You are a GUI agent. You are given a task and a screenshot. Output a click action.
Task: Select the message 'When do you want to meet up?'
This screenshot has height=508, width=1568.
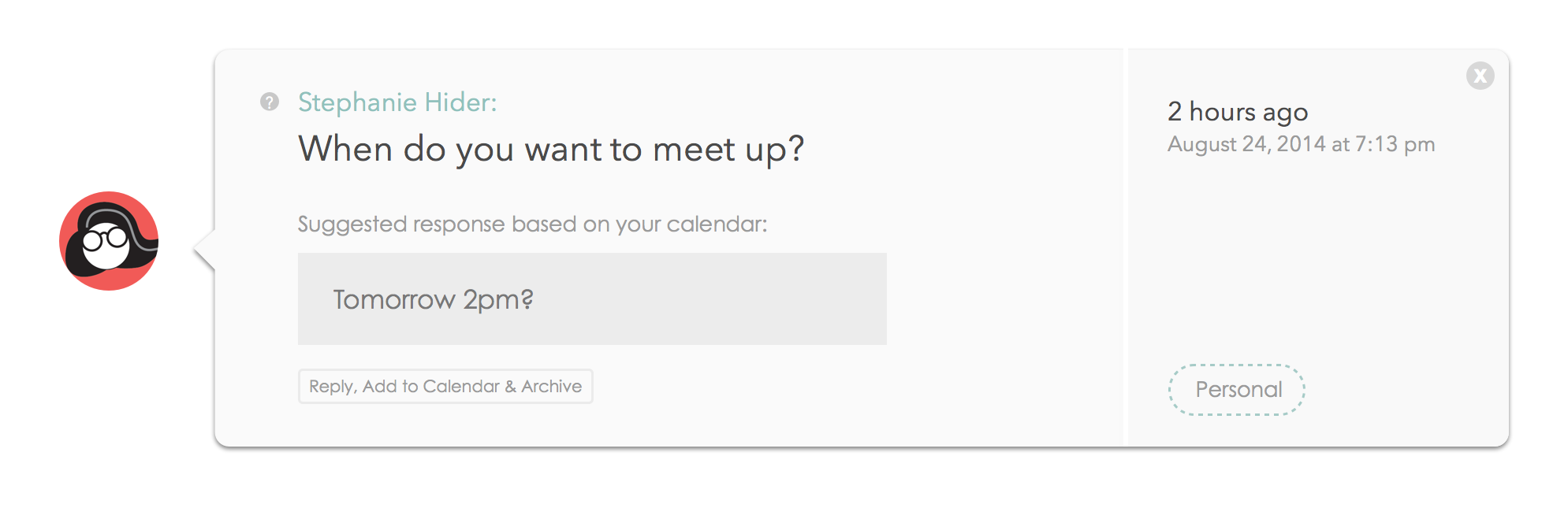[550, 149]
